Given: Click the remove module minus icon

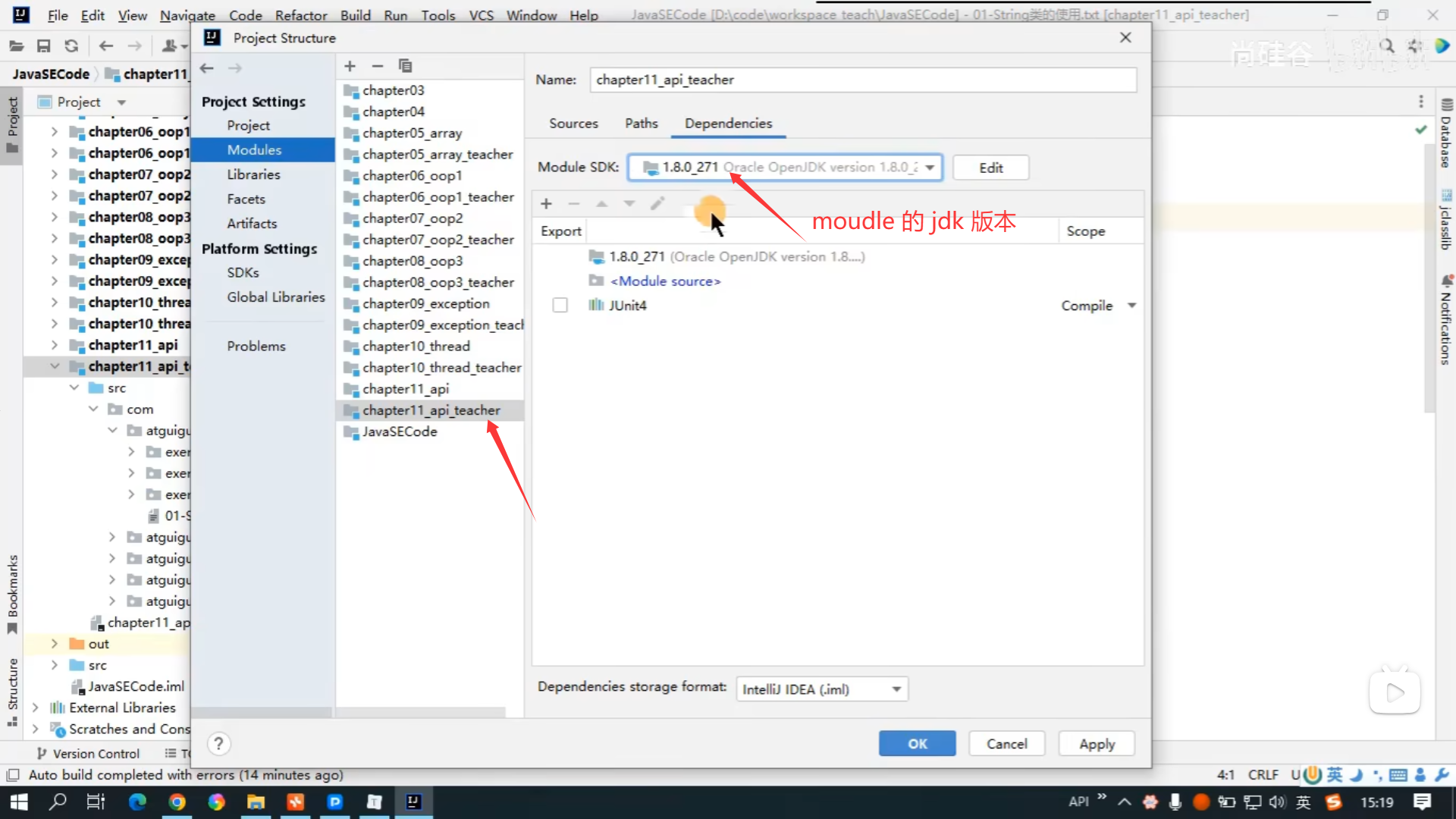Looking at the screenshot, I should pos(378,66).
